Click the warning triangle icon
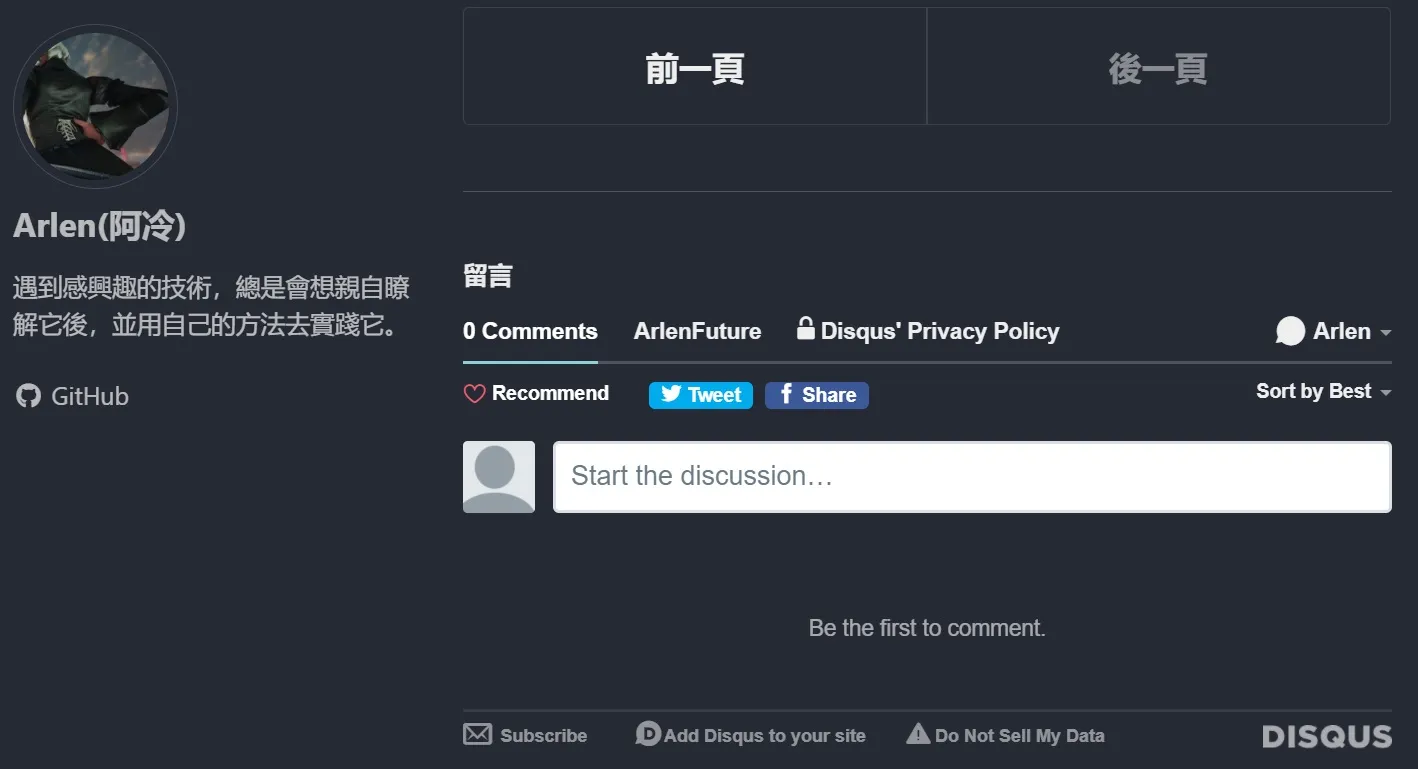1418x769 pixels. click(x=917, y=734)
